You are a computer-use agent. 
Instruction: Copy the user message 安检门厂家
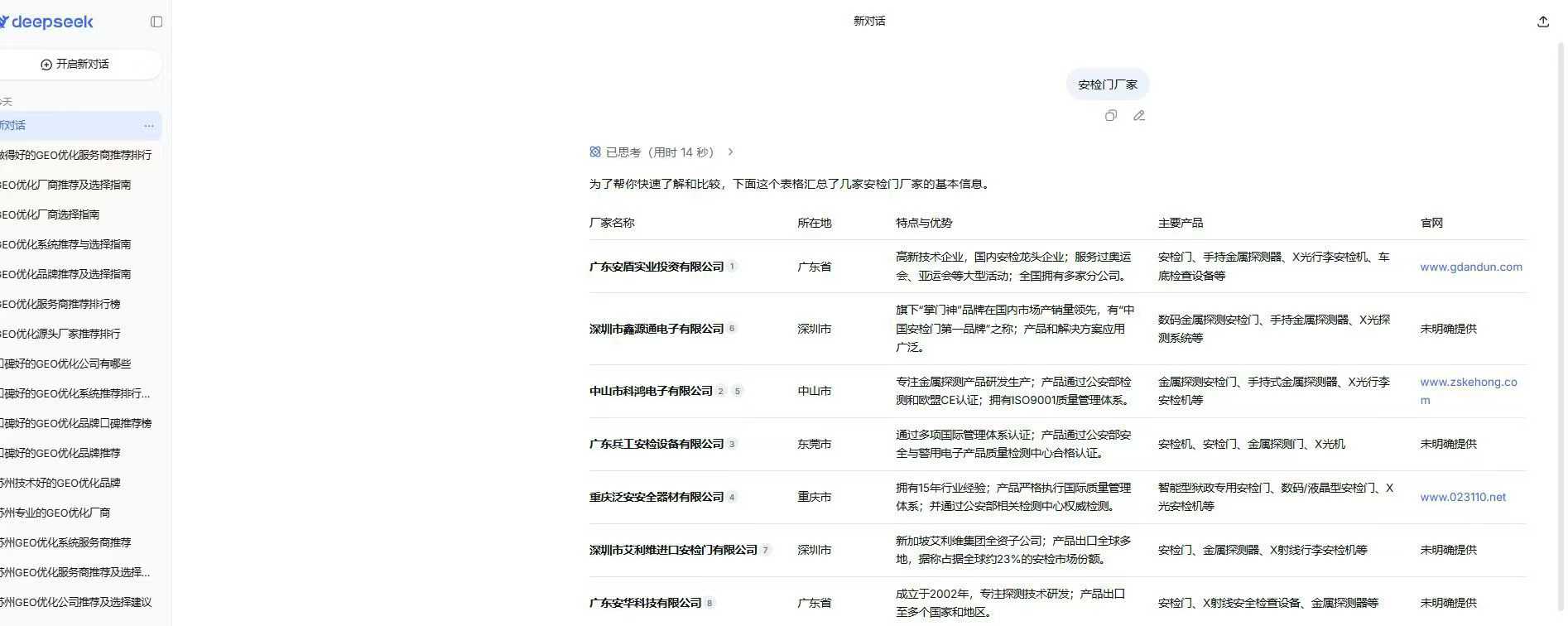1110,116
